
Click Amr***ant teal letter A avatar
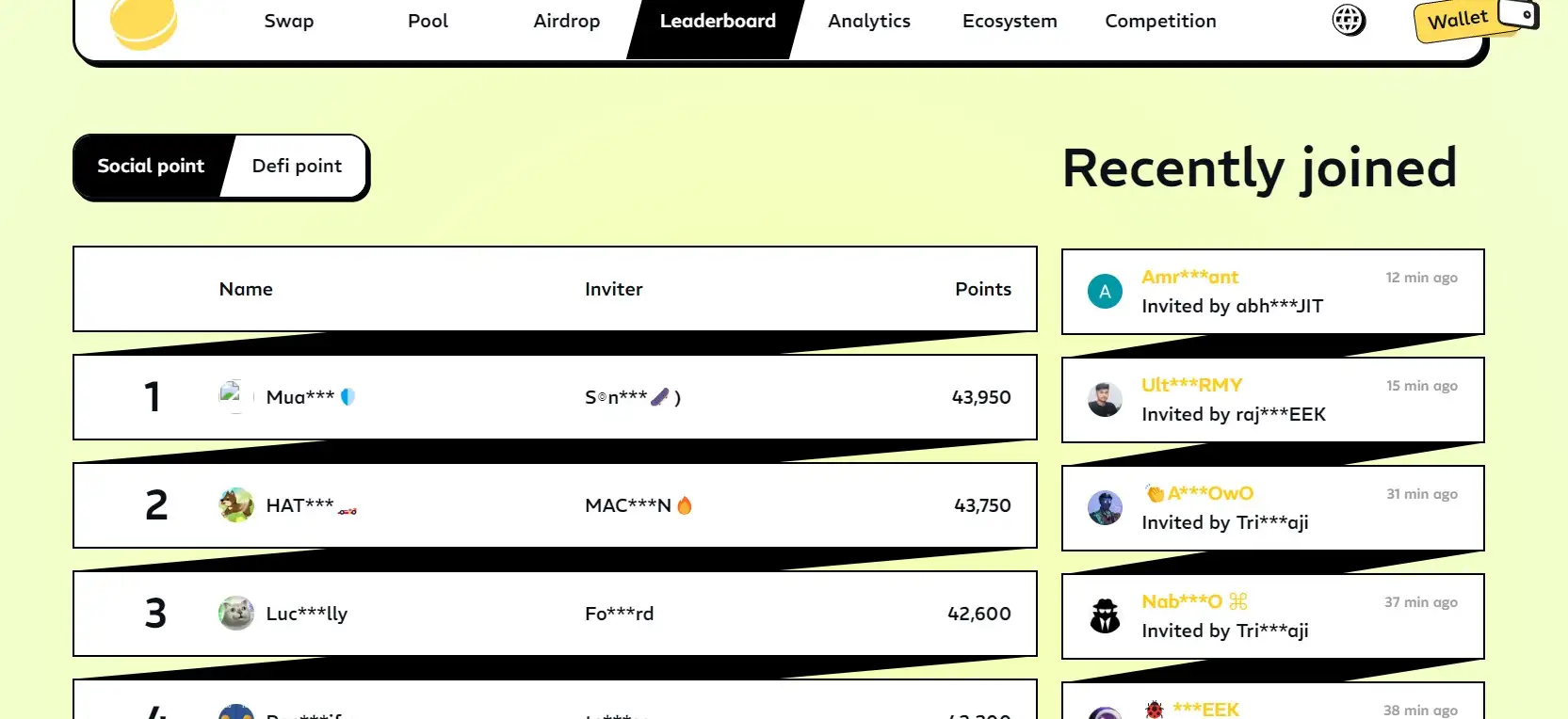coord(1105,292)
